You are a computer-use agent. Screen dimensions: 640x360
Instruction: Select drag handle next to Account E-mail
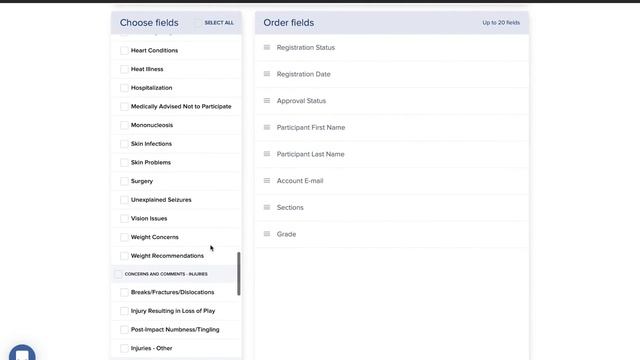click(267, 180)
